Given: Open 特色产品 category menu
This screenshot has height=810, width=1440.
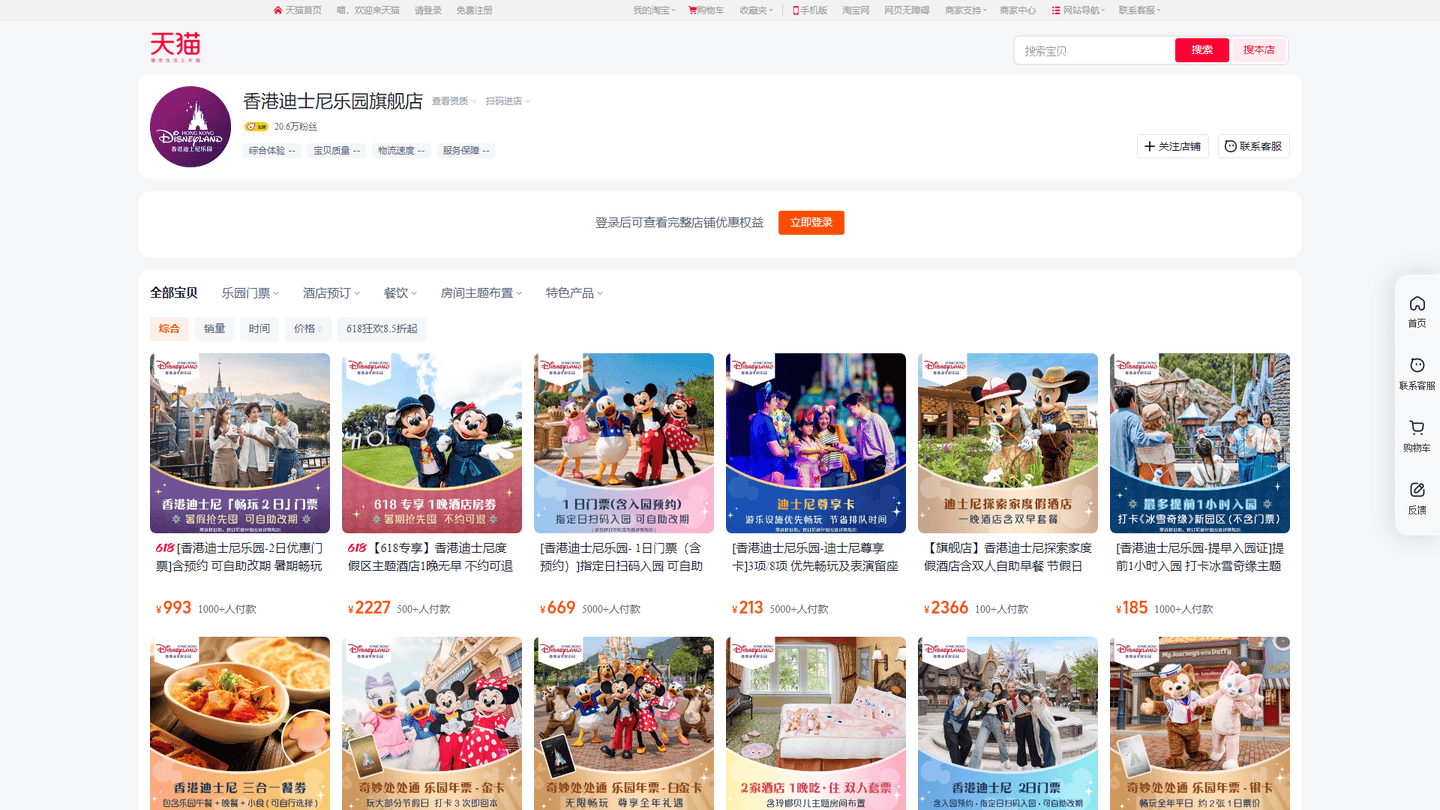Looking at the screenshot, I should (575, 293).
